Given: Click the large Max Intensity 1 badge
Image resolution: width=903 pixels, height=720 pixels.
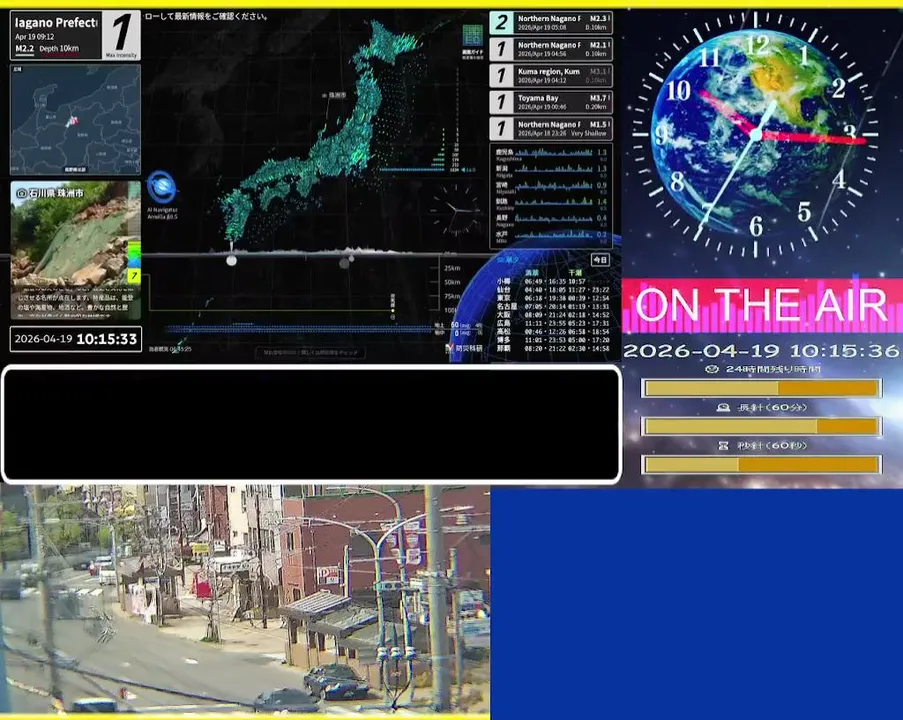Looking at the screenshot, I should (x=121, y=35).
